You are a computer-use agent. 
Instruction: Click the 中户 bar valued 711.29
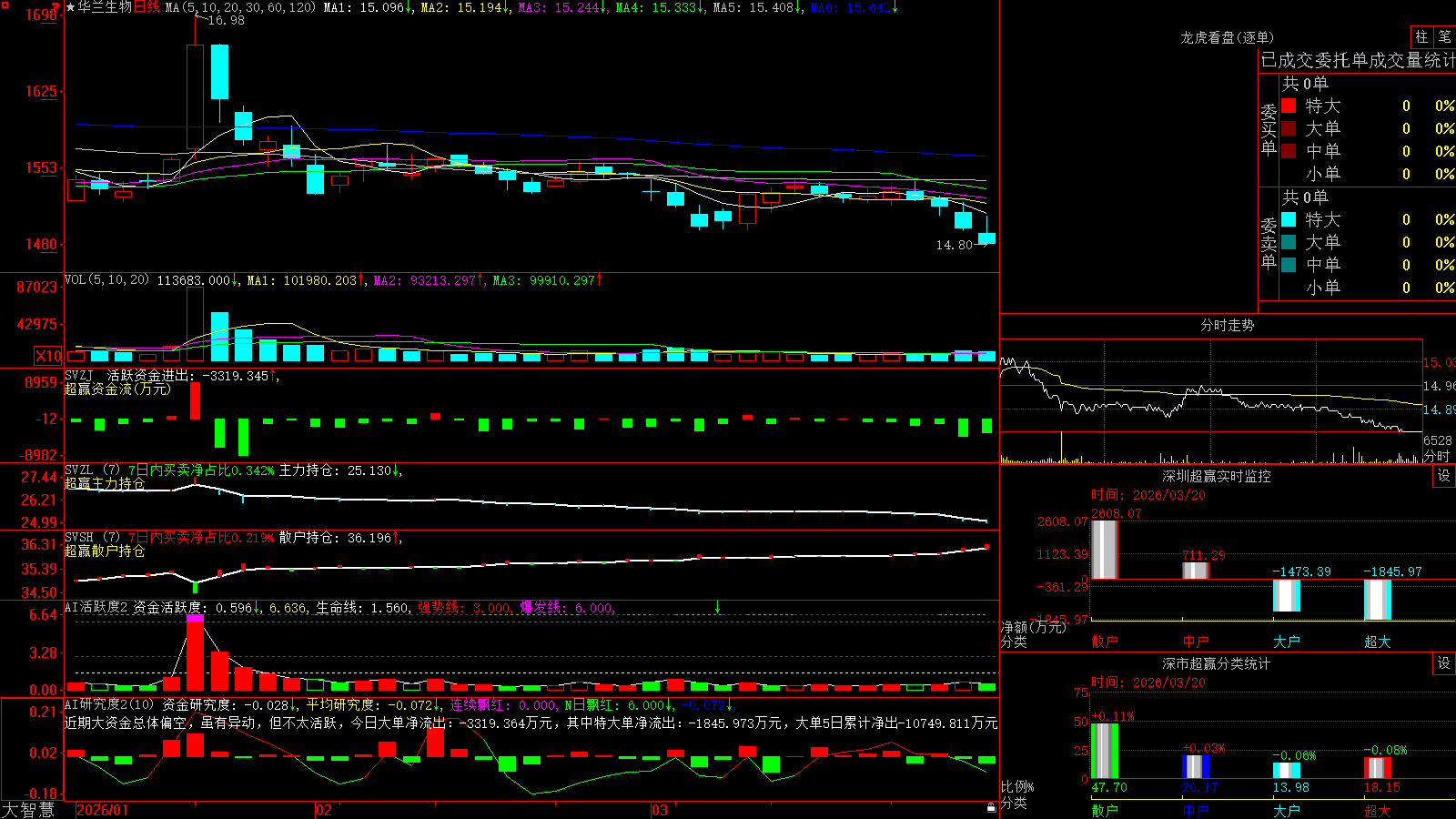tap(1195, 571)
